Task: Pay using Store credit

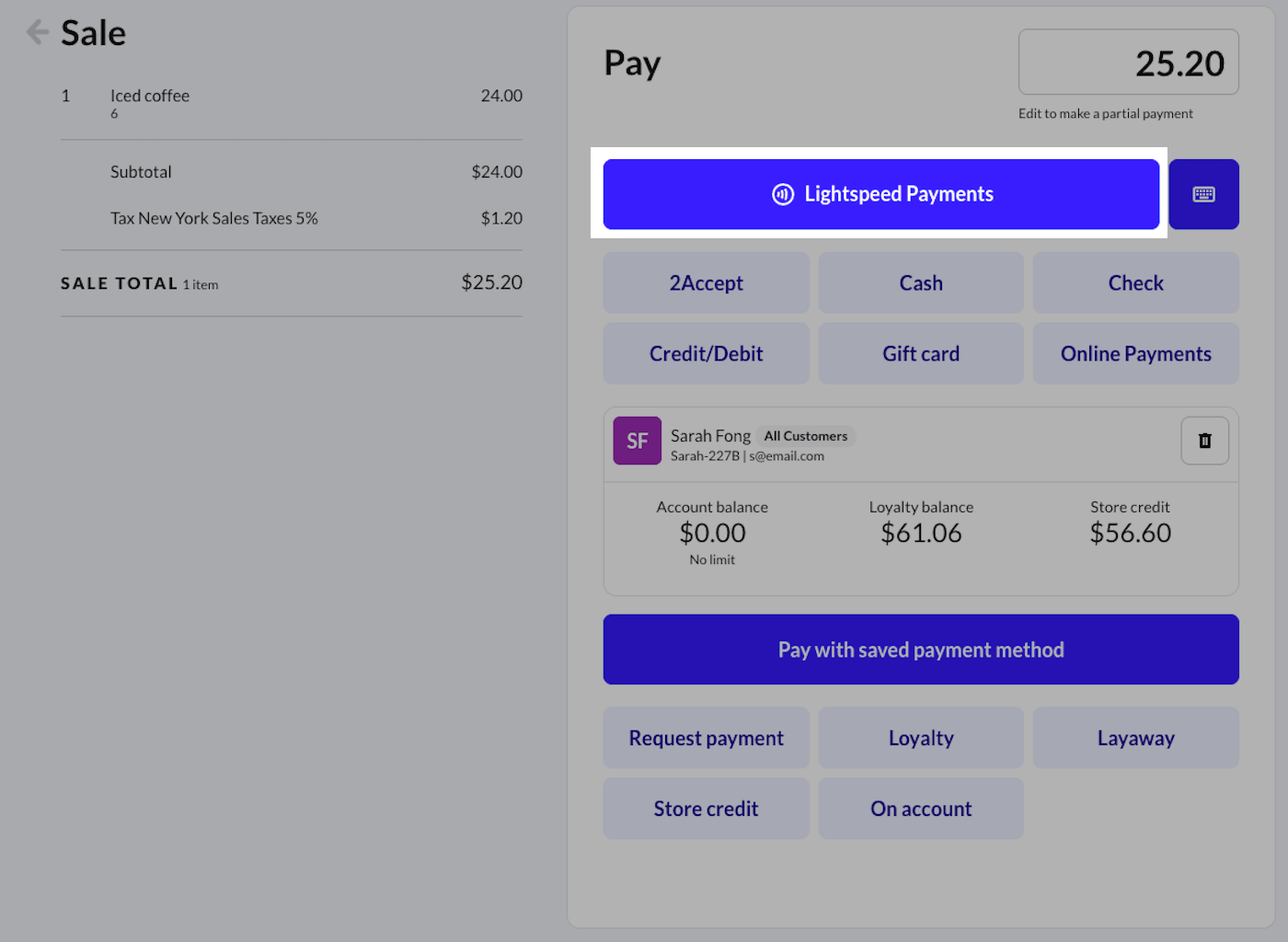Action: point(706,809)
